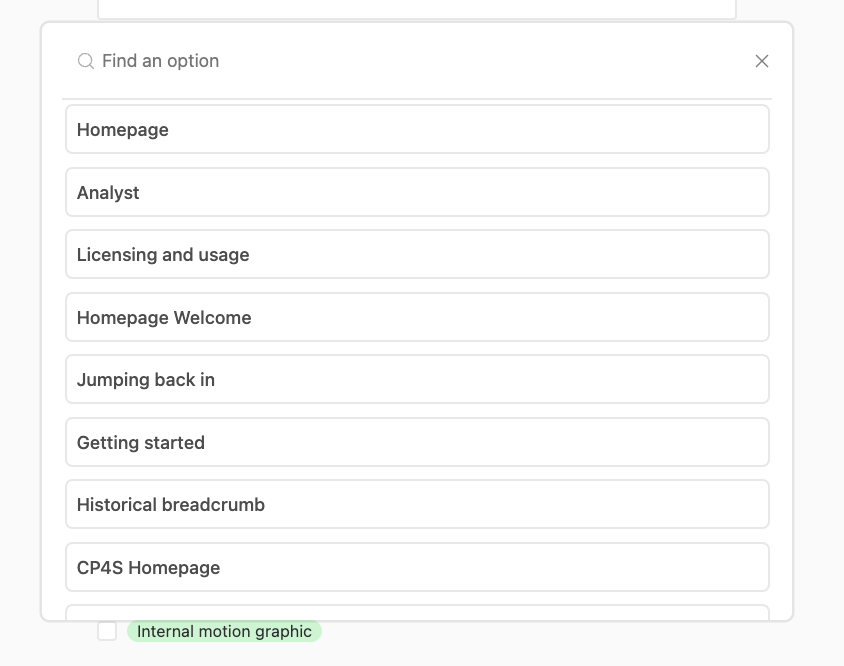The width and height of the screenshot is (844, 666).
Task: Click the partially visible field above the dialog
Action: coord(417,9)
